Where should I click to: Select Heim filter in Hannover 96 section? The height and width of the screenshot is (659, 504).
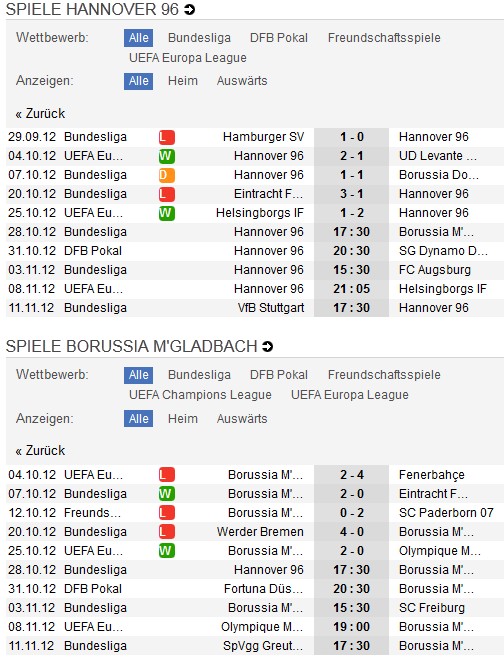183,81
